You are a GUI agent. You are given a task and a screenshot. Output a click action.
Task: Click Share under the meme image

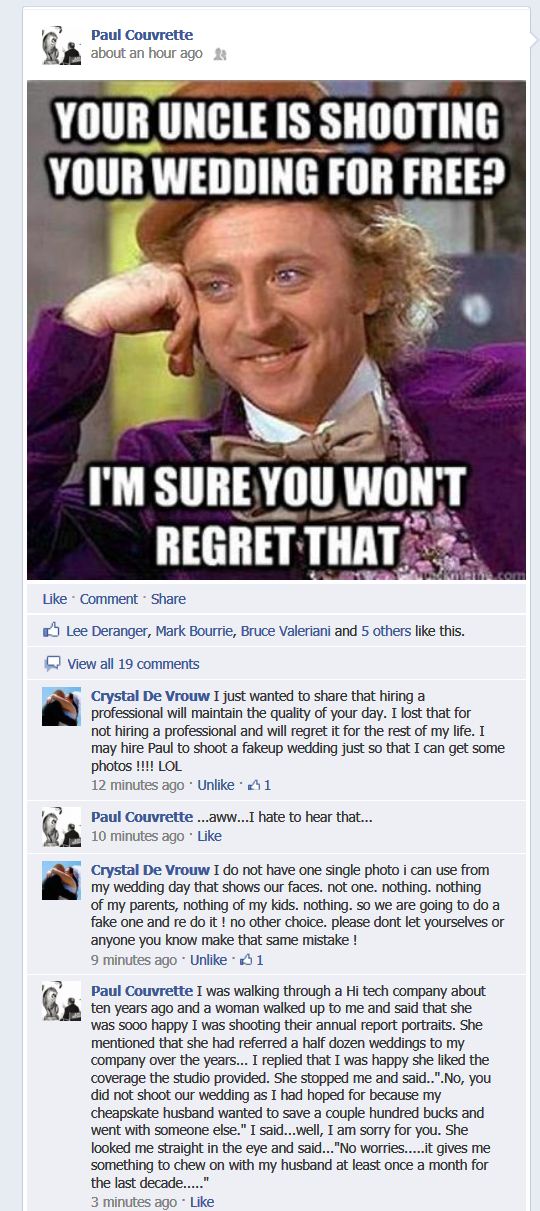click(x=168, y=599)
